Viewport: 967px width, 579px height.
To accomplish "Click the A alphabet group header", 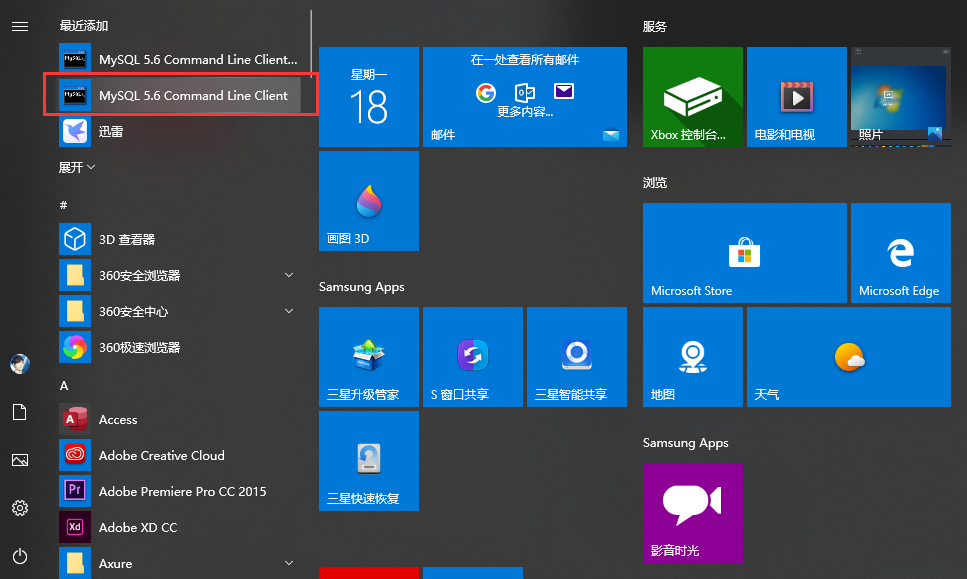I will (64, 386).
